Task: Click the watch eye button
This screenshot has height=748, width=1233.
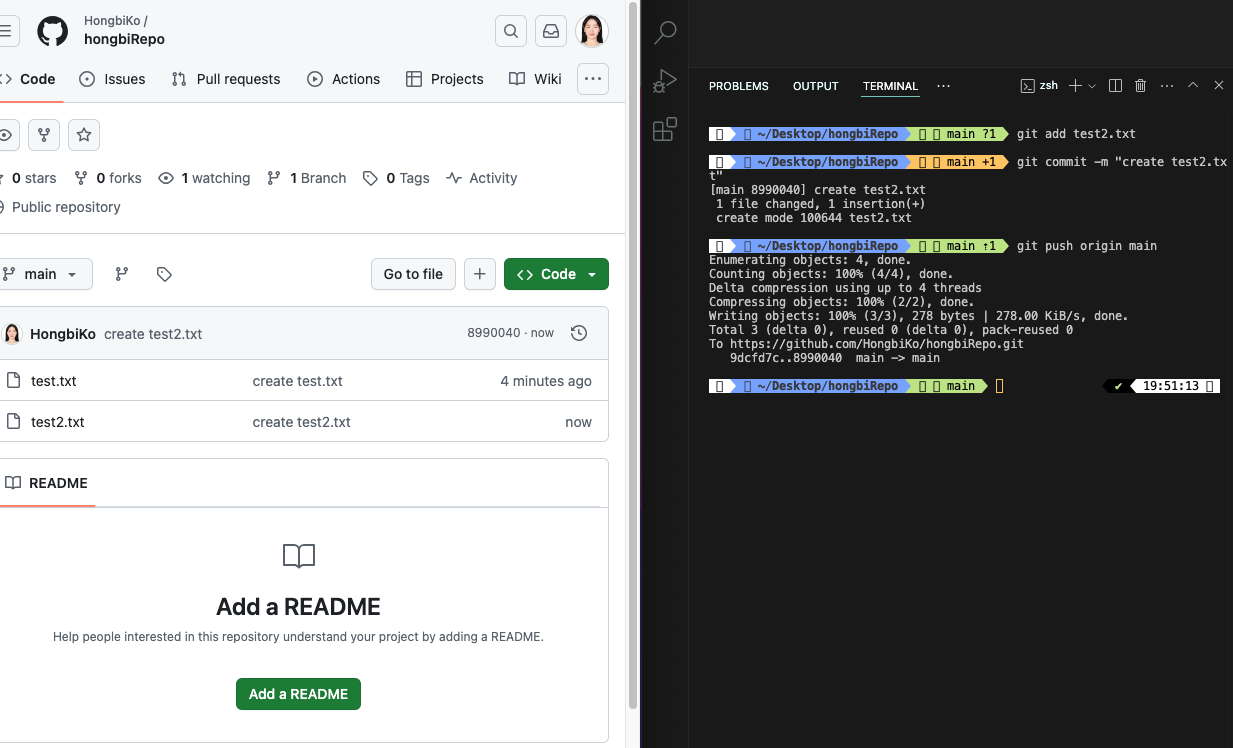Action: (x=7, y=134)
